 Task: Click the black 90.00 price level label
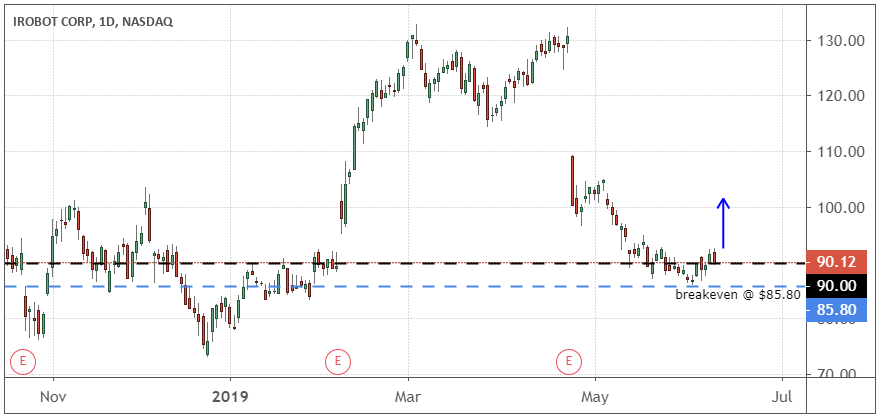click(x=834, y=285)
